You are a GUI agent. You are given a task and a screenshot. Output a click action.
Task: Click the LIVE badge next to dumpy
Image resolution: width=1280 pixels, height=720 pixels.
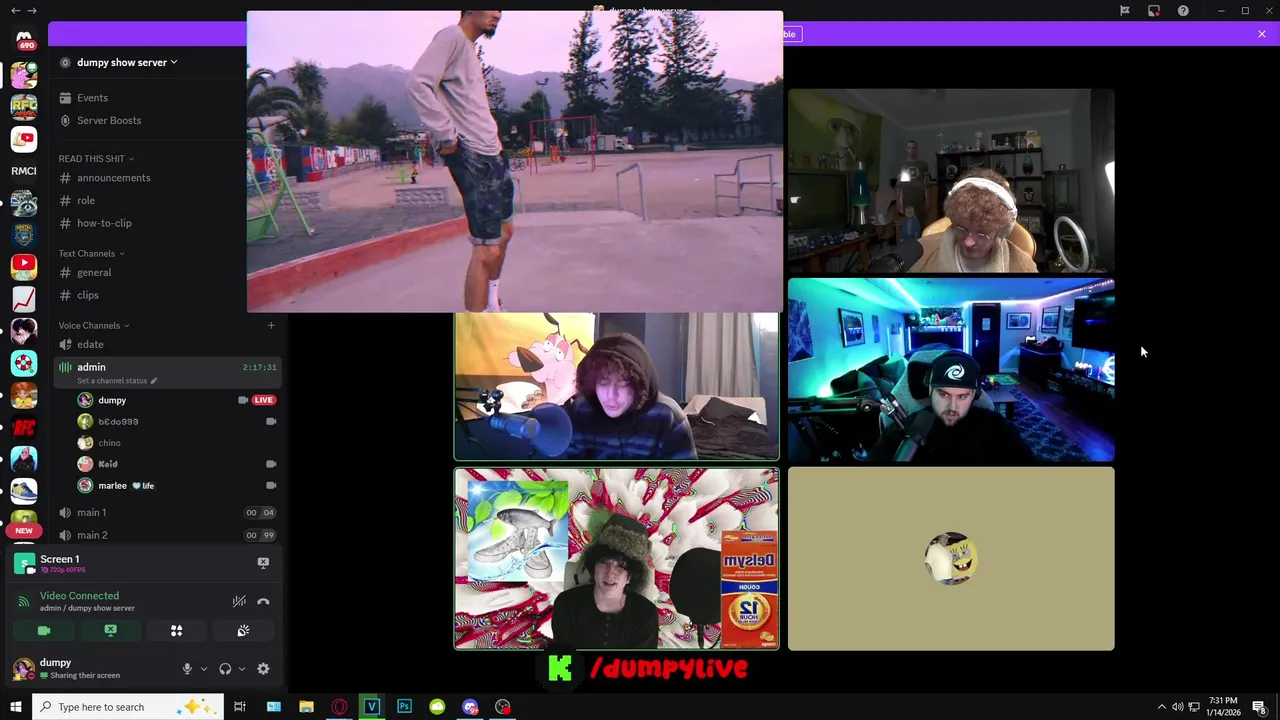point(264,400)
